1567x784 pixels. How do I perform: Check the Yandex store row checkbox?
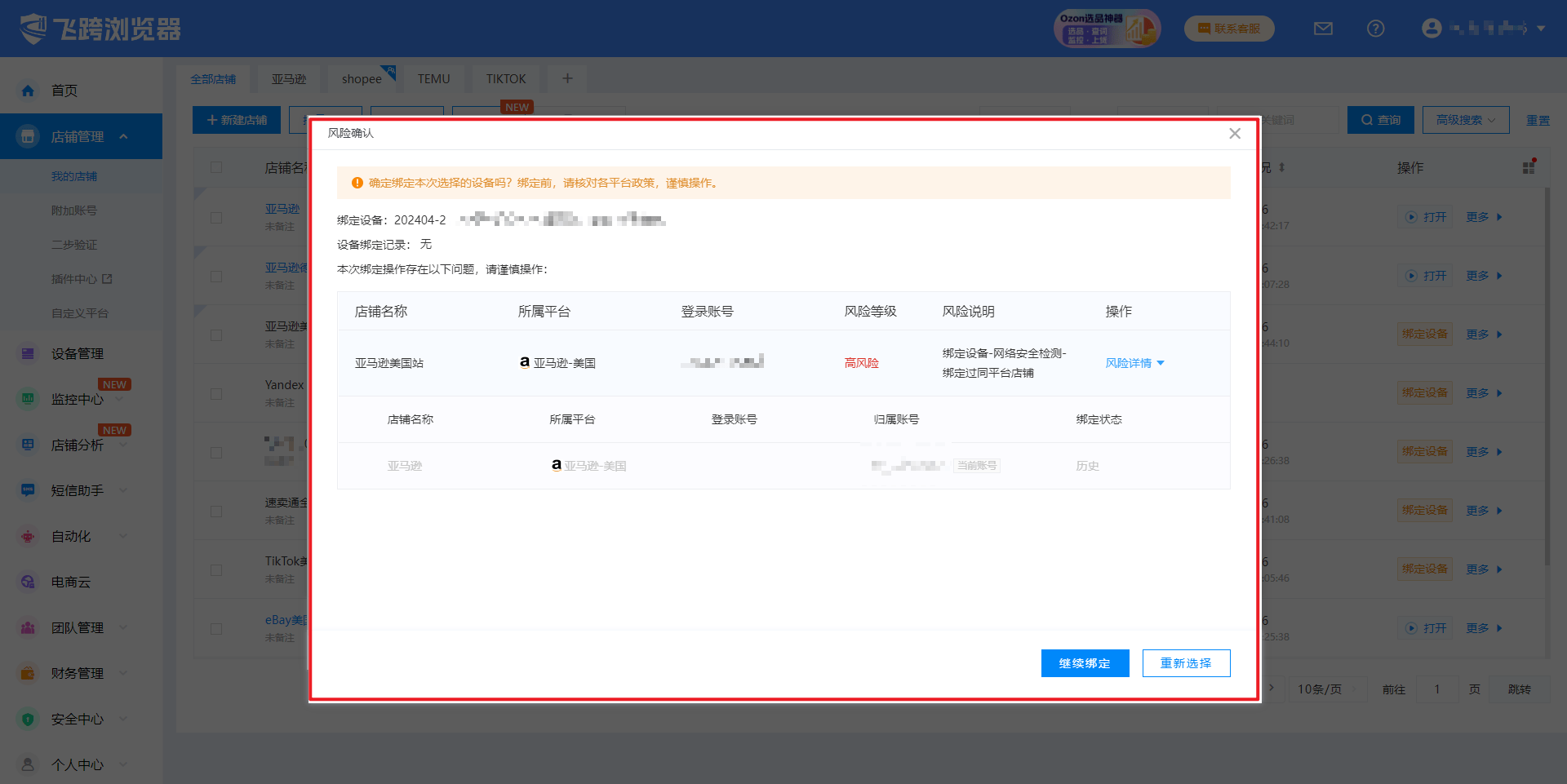tap(216, 394)
